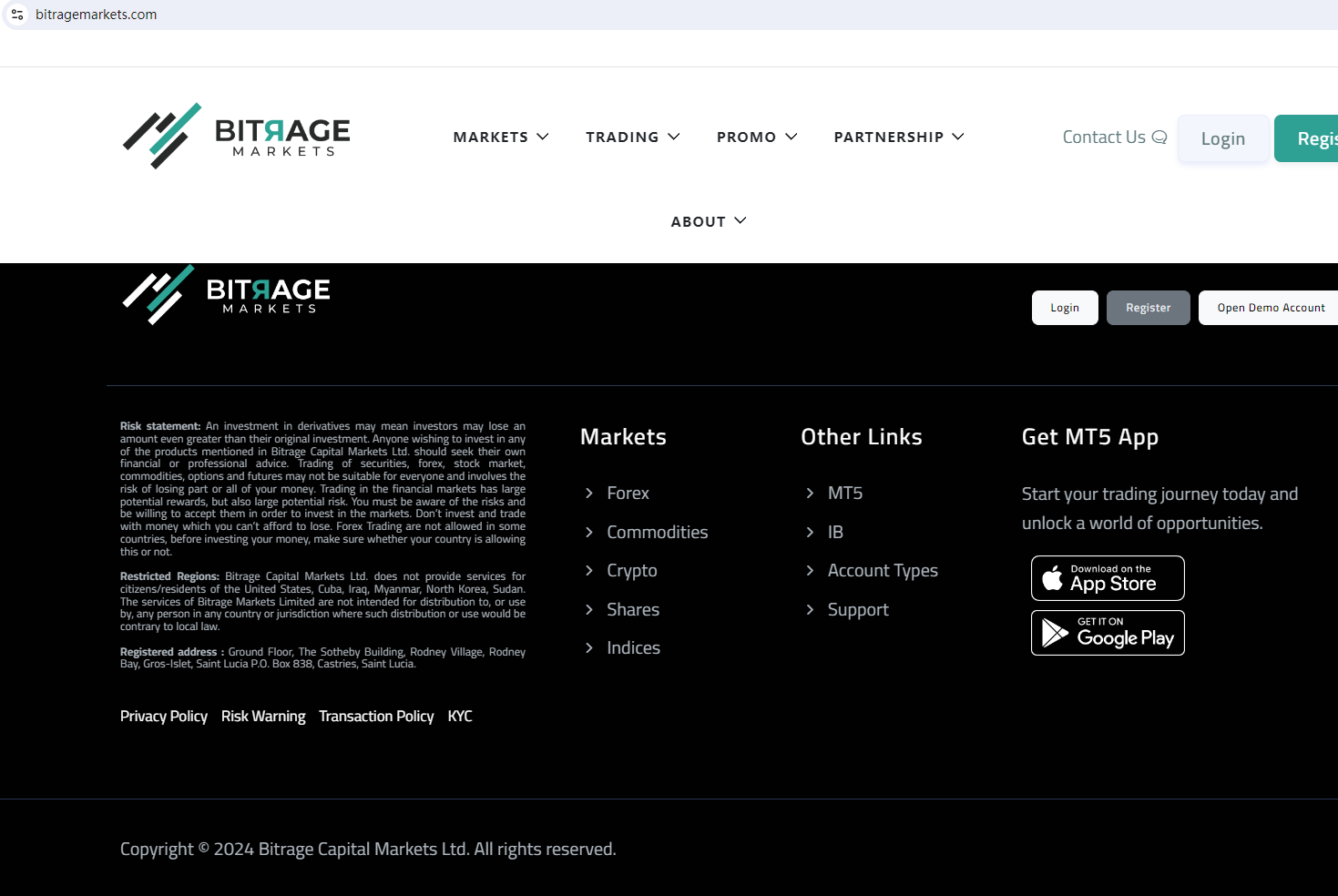Image resolution: width=1338 pixels, height=896 pixels.
Task: Go to the Forex markets link
Action: pos(628,494)
